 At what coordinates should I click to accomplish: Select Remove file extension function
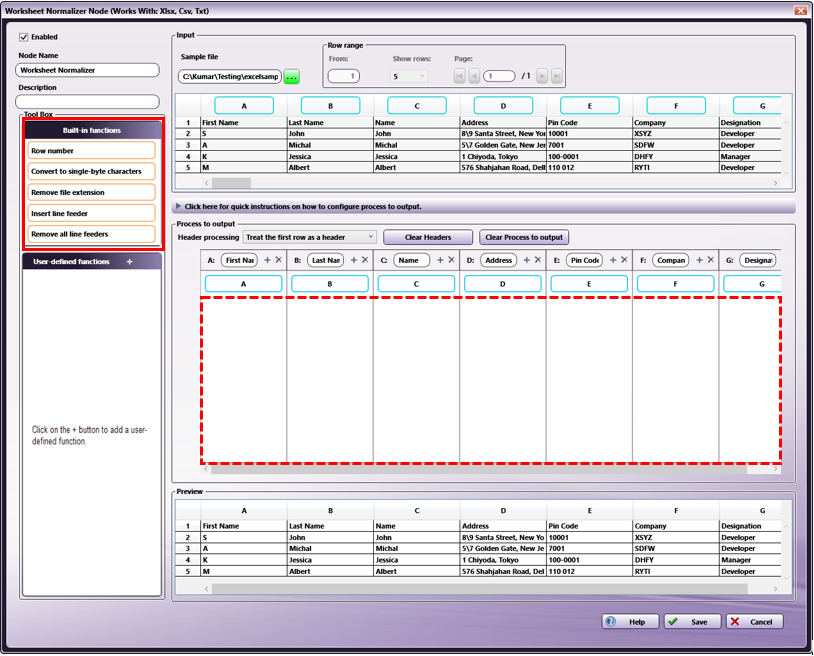tap(91, 193)
